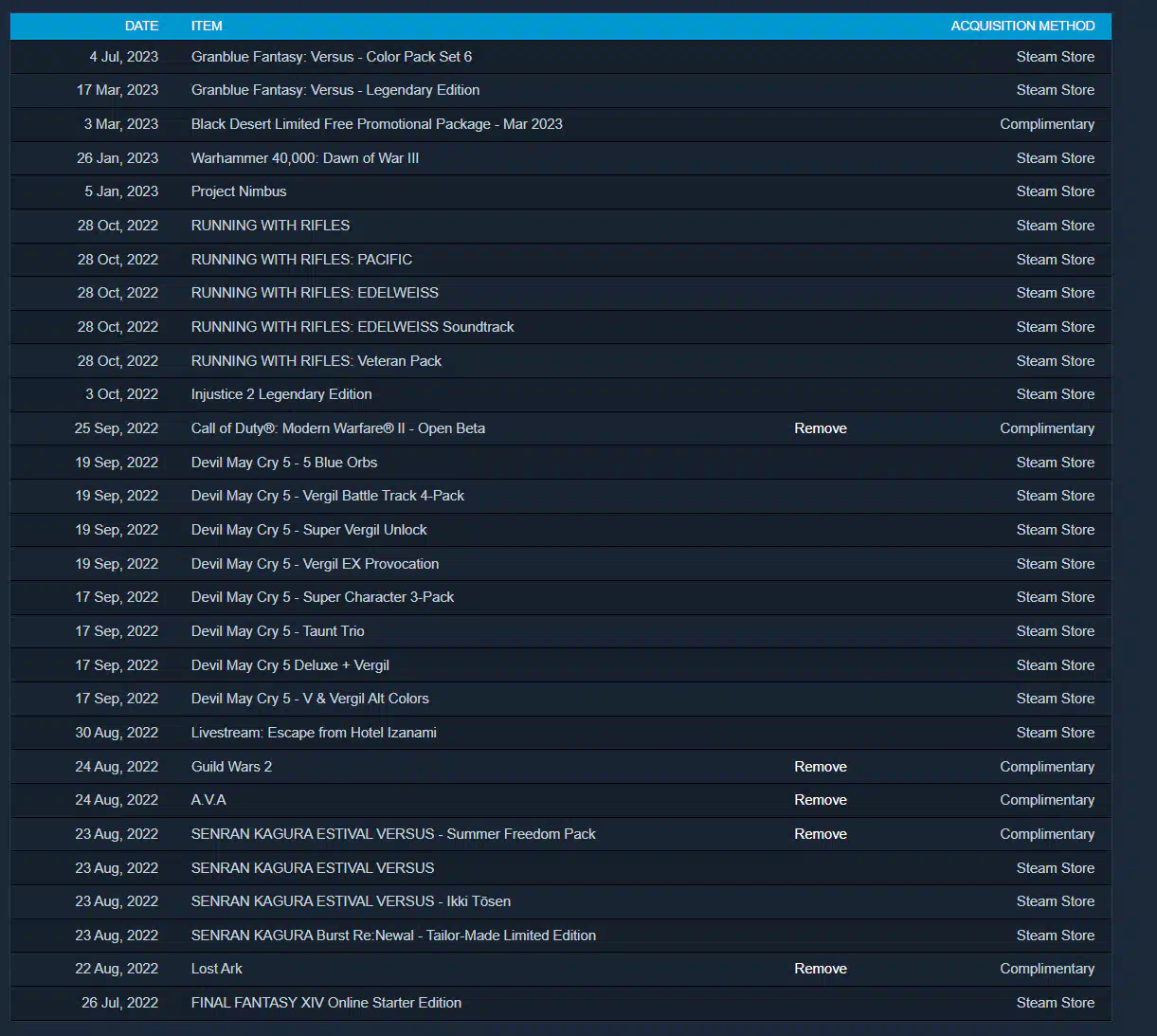Click the Project Nimbus item
The width and height of the screenshot is (1157, 1036).
click(x=239, y=191)
